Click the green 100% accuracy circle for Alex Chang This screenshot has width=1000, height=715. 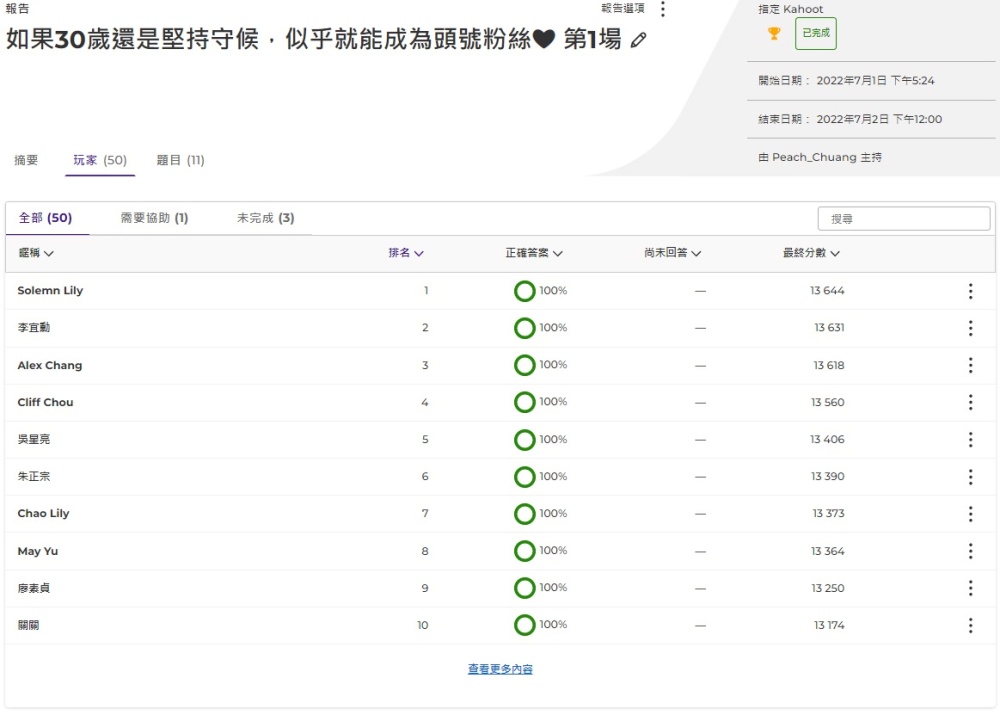[x=525, y=365]
